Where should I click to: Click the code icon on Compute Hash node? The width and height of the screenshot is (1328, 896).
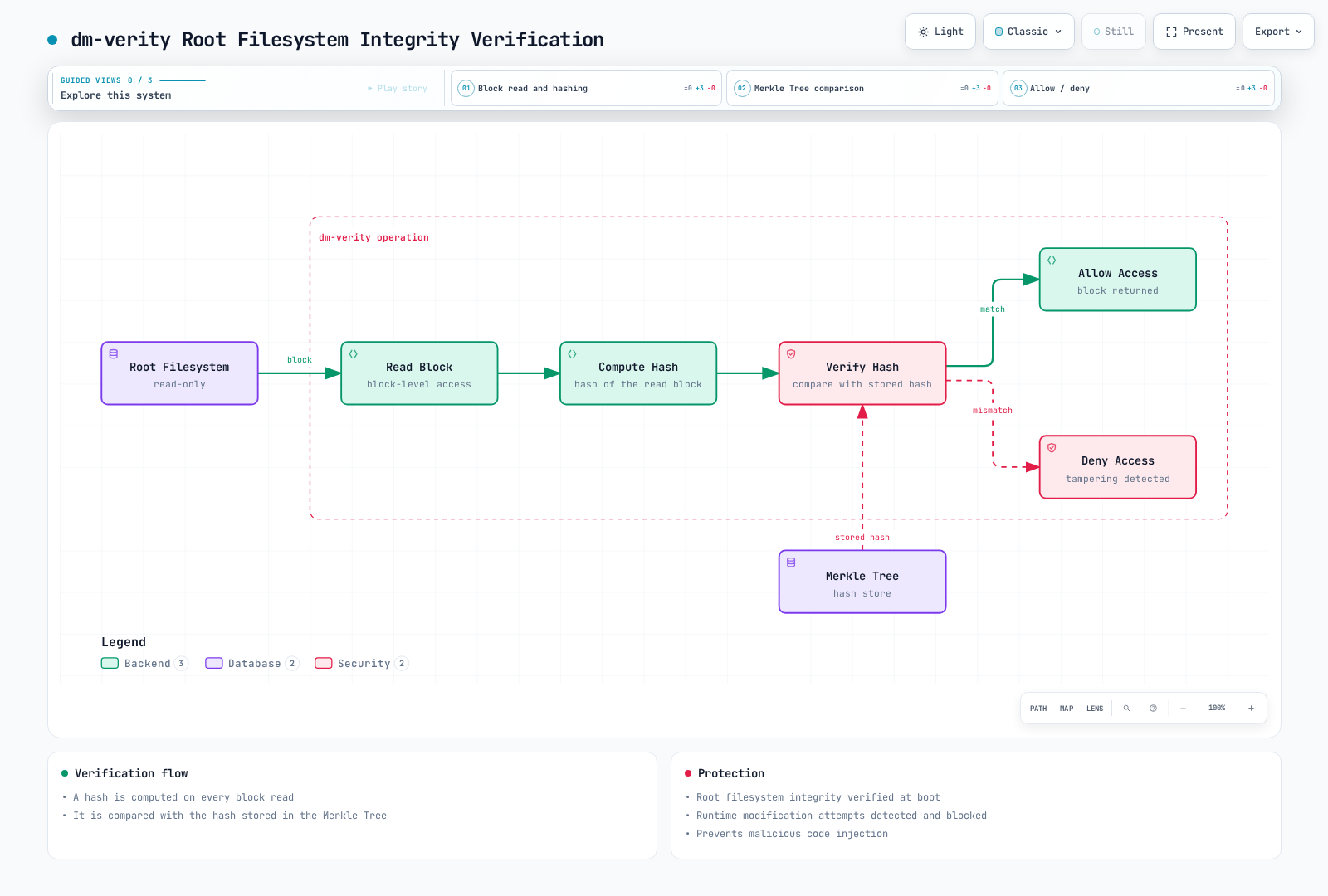pos(572,353)
